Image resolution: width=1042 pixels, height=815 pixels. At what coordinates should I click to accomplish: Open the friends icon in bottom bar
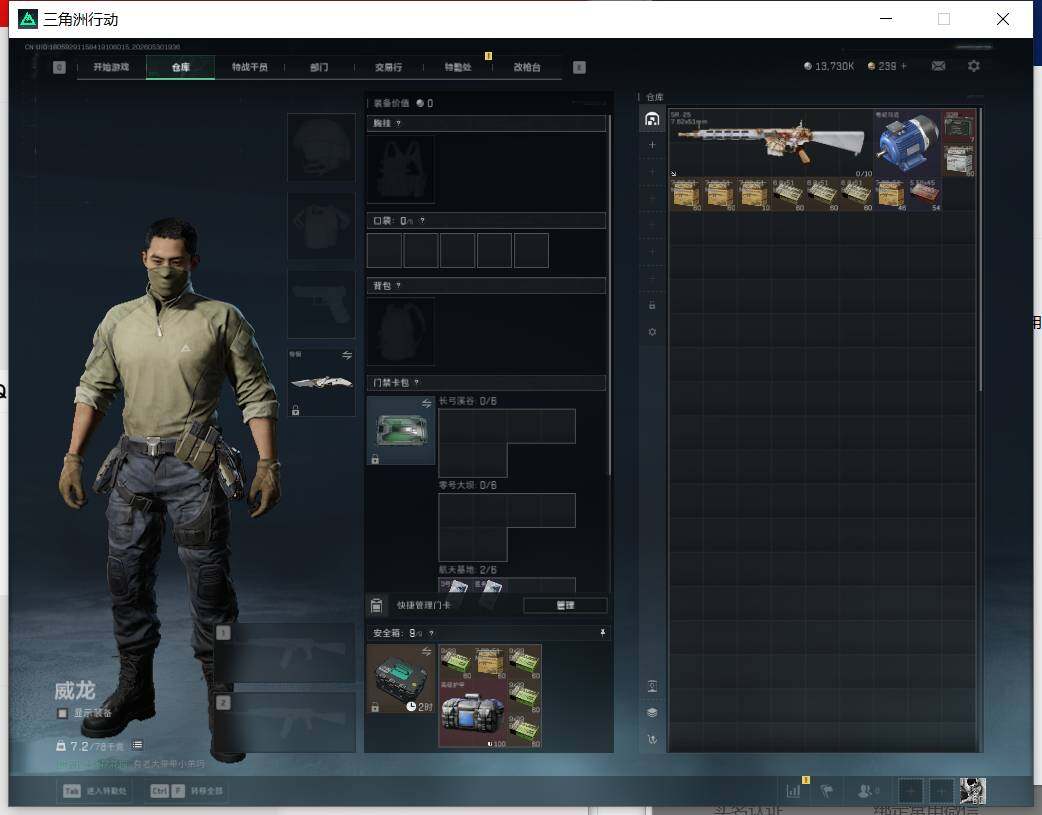[x=865, y=791]
